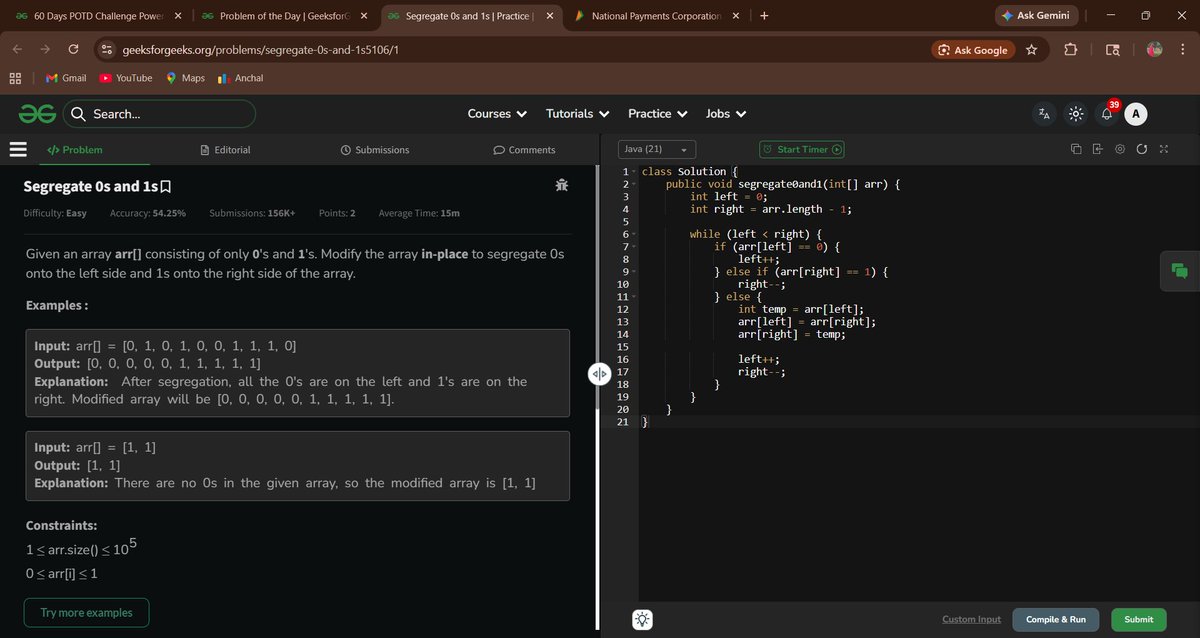Image resolution: width=1200 pixels, height=638 pixels.
Task: Click the Accuracy: 54.25% text
Action: [148, 213]
